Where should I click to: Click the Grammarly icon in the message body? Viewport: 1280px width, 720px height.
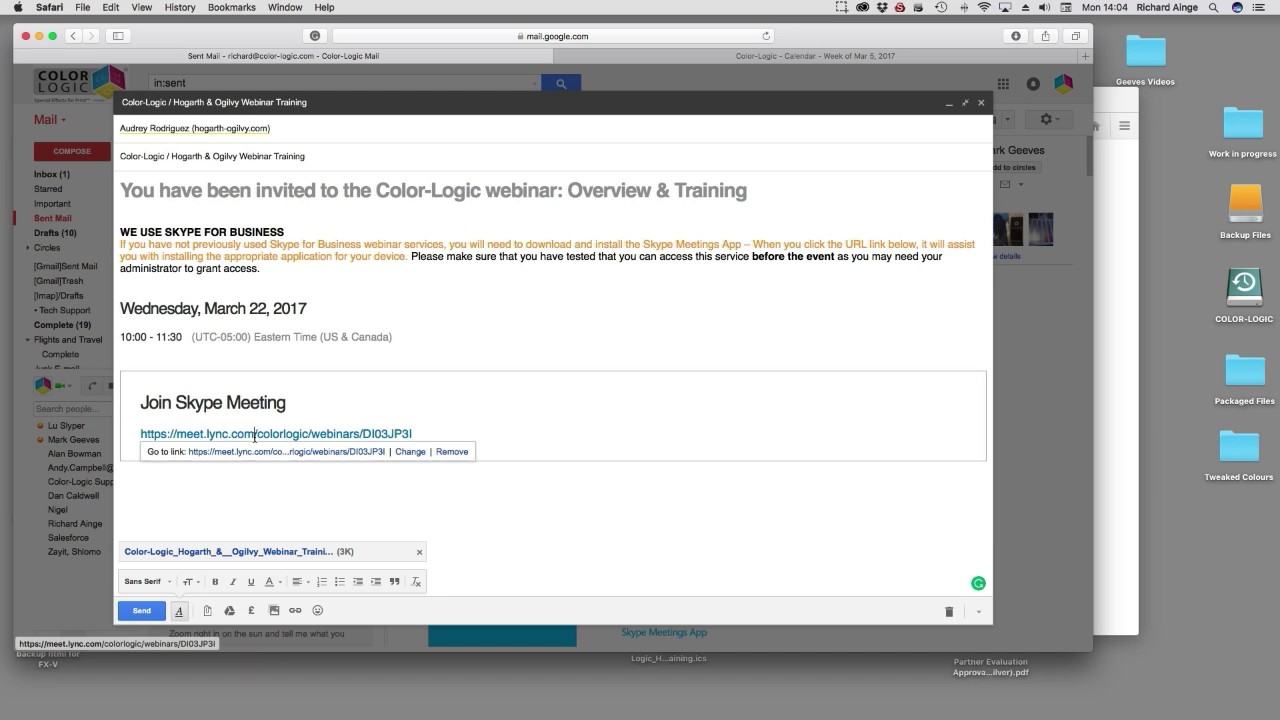point(978,583)
